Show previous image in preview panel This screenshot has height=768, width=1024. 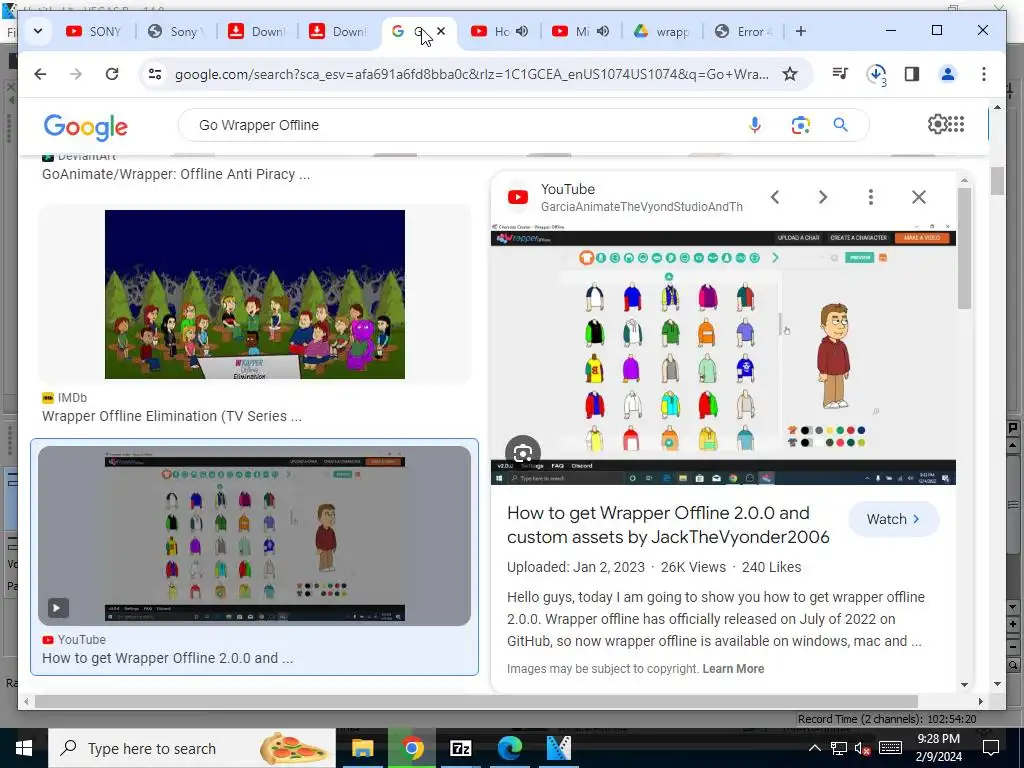(x=775, y=197)
